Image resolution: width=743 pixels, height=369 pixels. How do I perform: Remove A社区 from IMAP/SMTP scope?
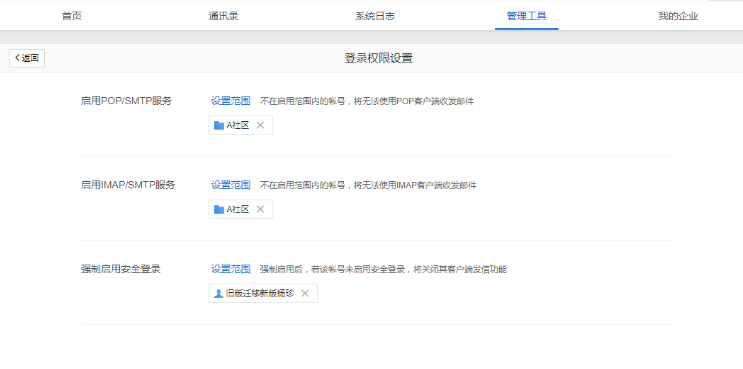[x=260, y=209]
